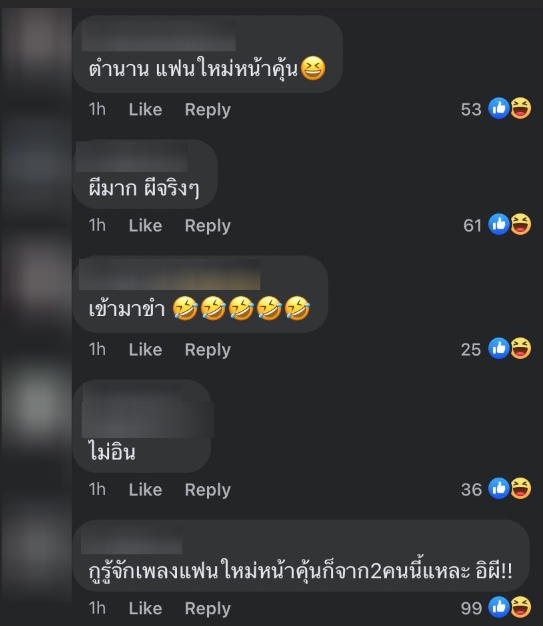Click the laughing reaction icon beside 53
This screenshot has height=626, width=543.
[521, 108]
